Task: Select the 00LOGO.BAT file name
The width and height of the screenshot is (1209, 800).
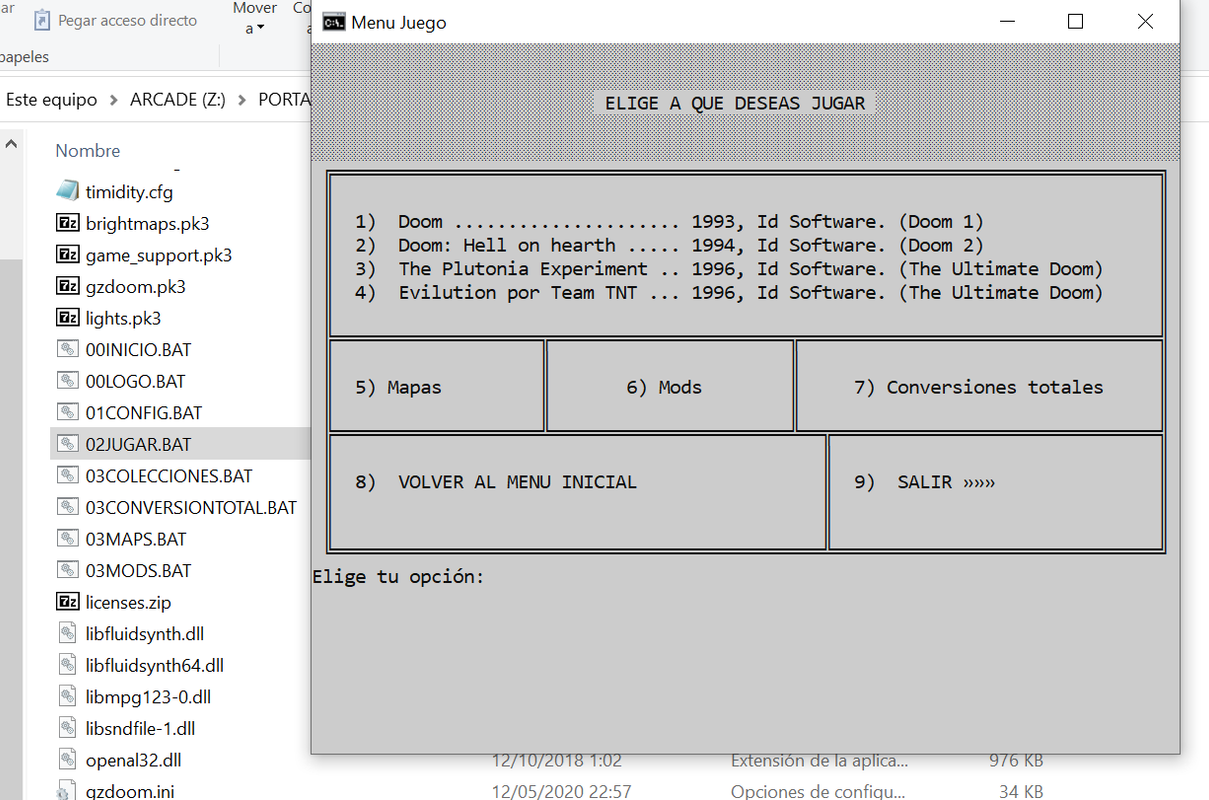Action: (136, 381)
